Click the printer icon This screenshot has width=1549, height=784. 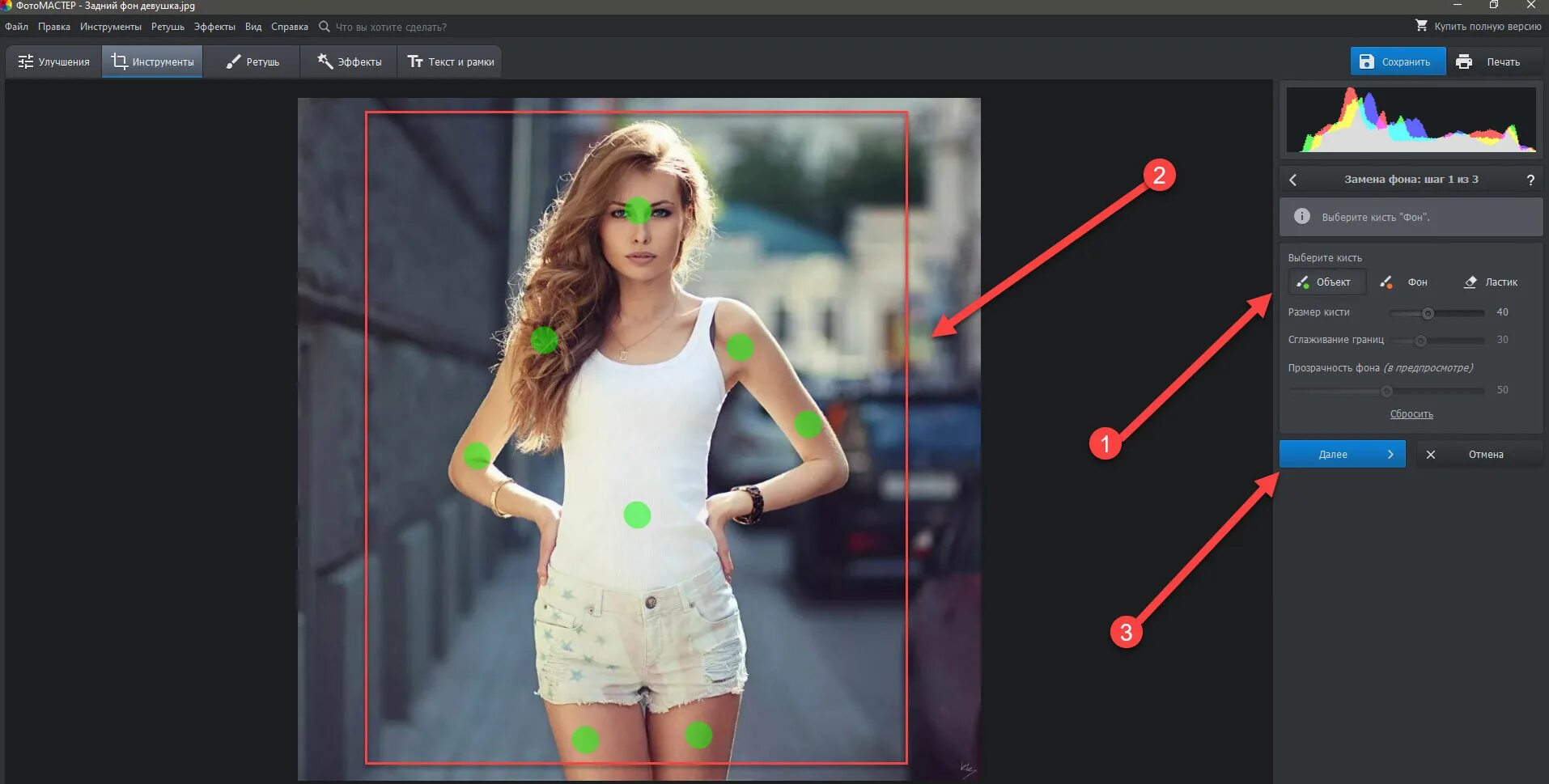click(x=1463, y=61)
